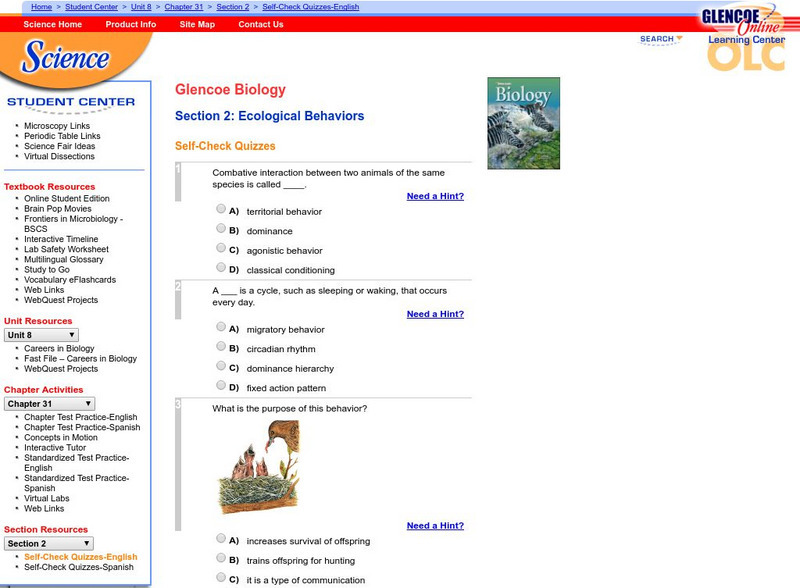
Task: Select option C agonistic behavior
Action: pos(221,248)
